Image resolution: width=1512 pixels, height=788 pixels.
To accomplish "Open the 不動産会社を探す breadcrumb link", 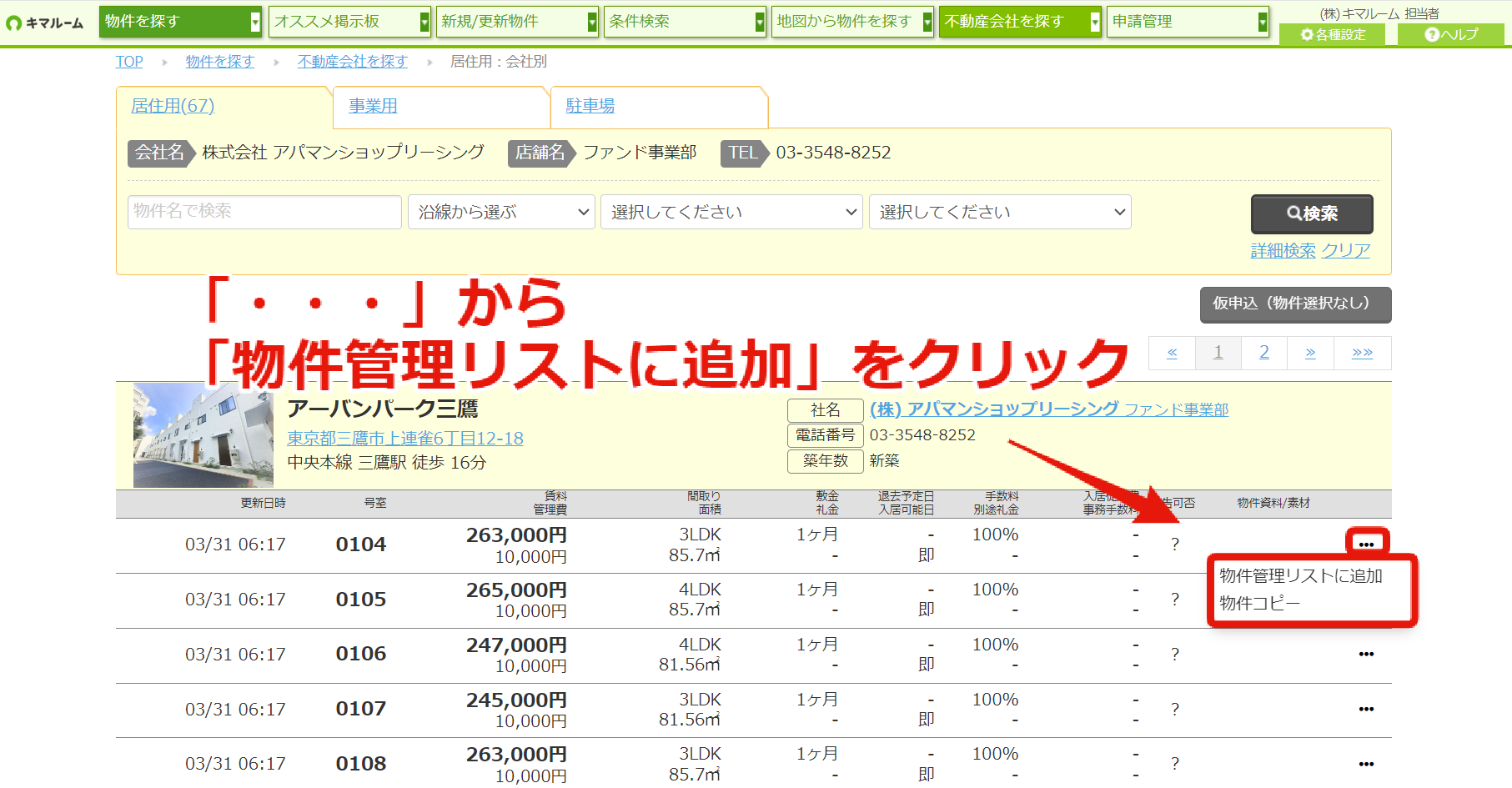I will pos(353,62).
